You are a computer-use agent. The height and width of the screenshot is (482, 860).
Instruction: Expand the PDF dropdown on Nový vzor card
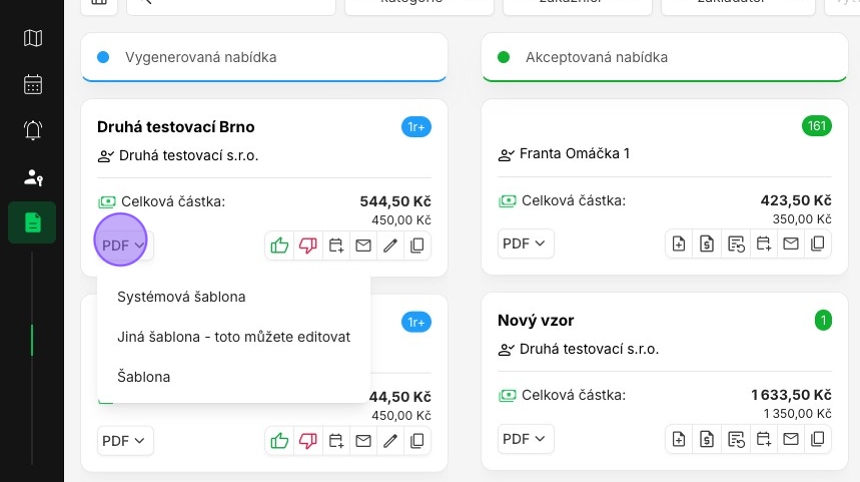coord(525,439)
